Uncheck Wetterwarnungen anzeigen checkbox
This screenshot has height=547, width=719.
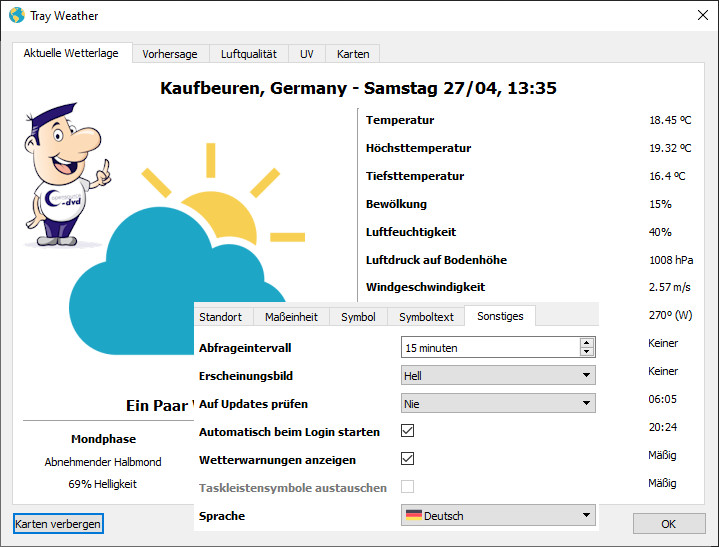point(407,460)
